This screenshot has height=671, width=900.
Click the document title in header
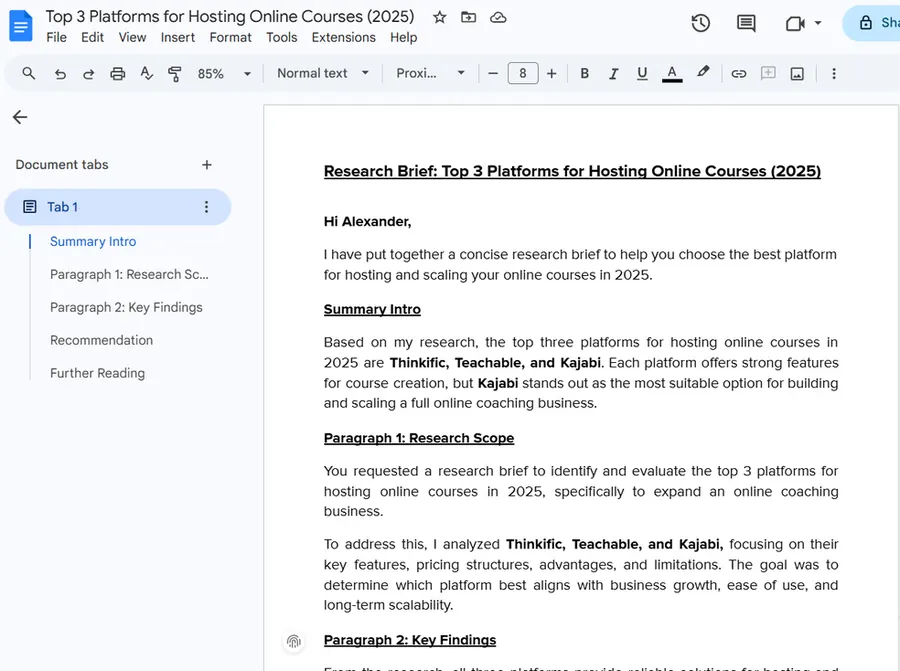230,17
